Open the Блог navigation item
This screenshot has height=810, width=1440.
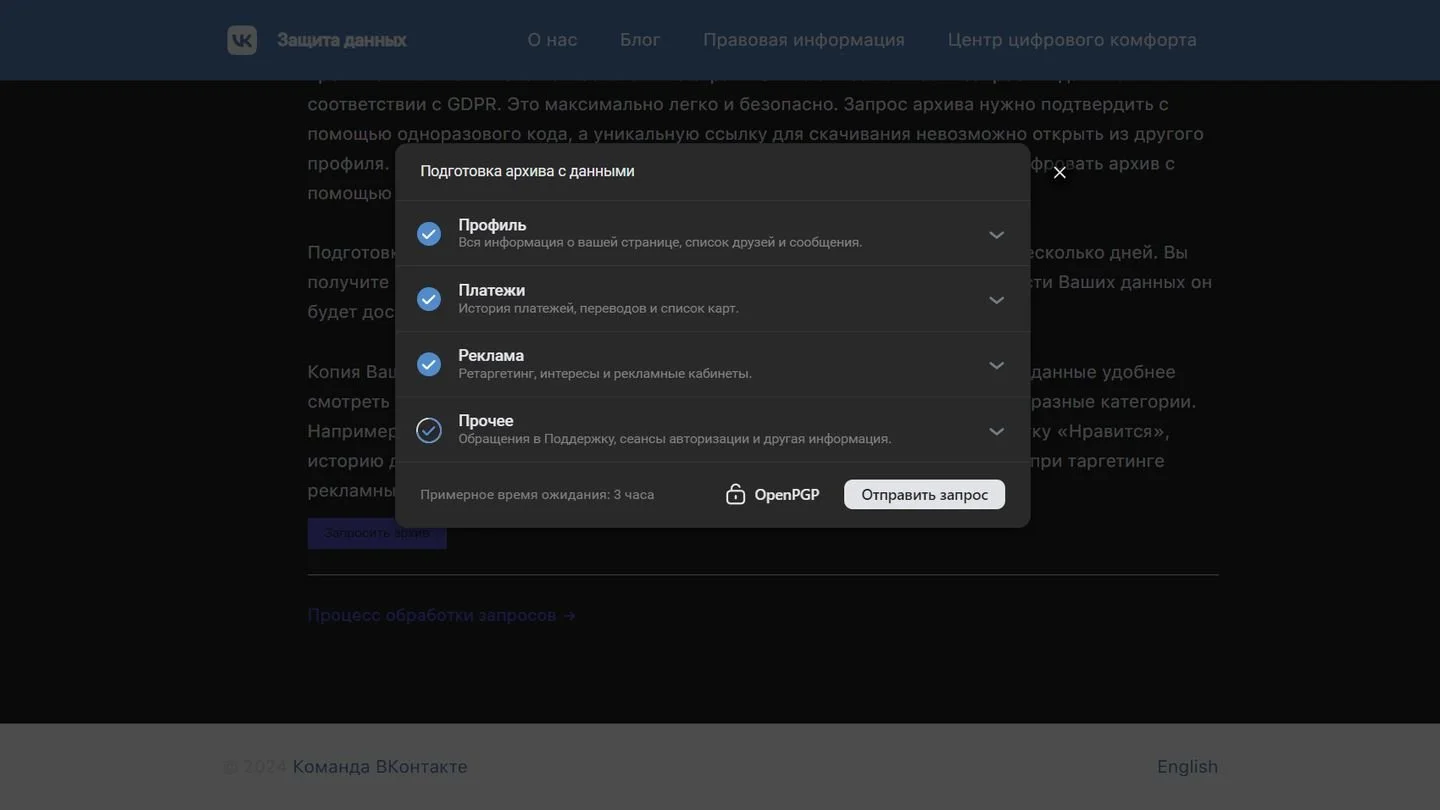coord(640,40)
